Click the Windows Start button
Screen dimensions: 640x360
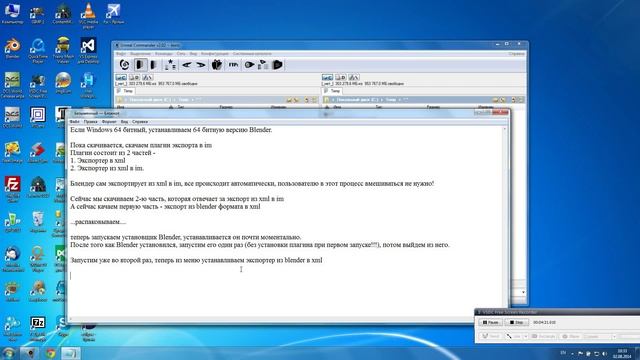pyautogui.click(x=8, y=353)
